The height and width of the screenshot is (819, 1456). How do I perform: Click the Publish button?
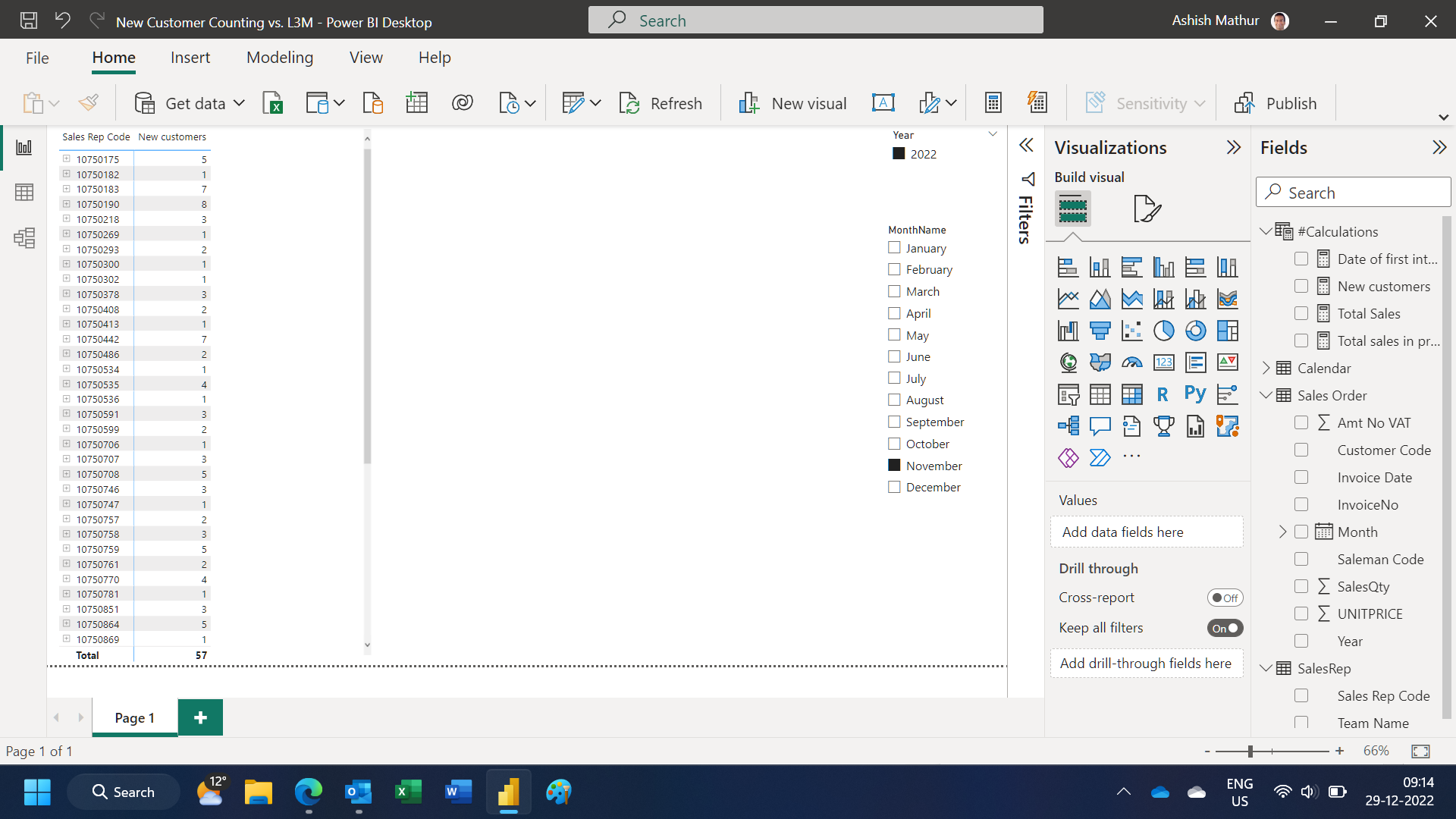pyautogui.click(x=1276, y=103)
